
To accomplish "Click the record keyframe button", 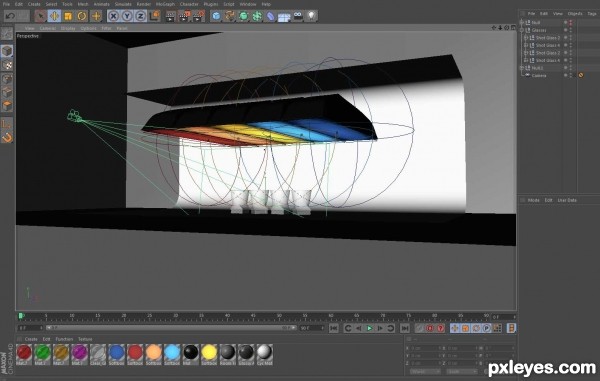I will tap(419, 328).
